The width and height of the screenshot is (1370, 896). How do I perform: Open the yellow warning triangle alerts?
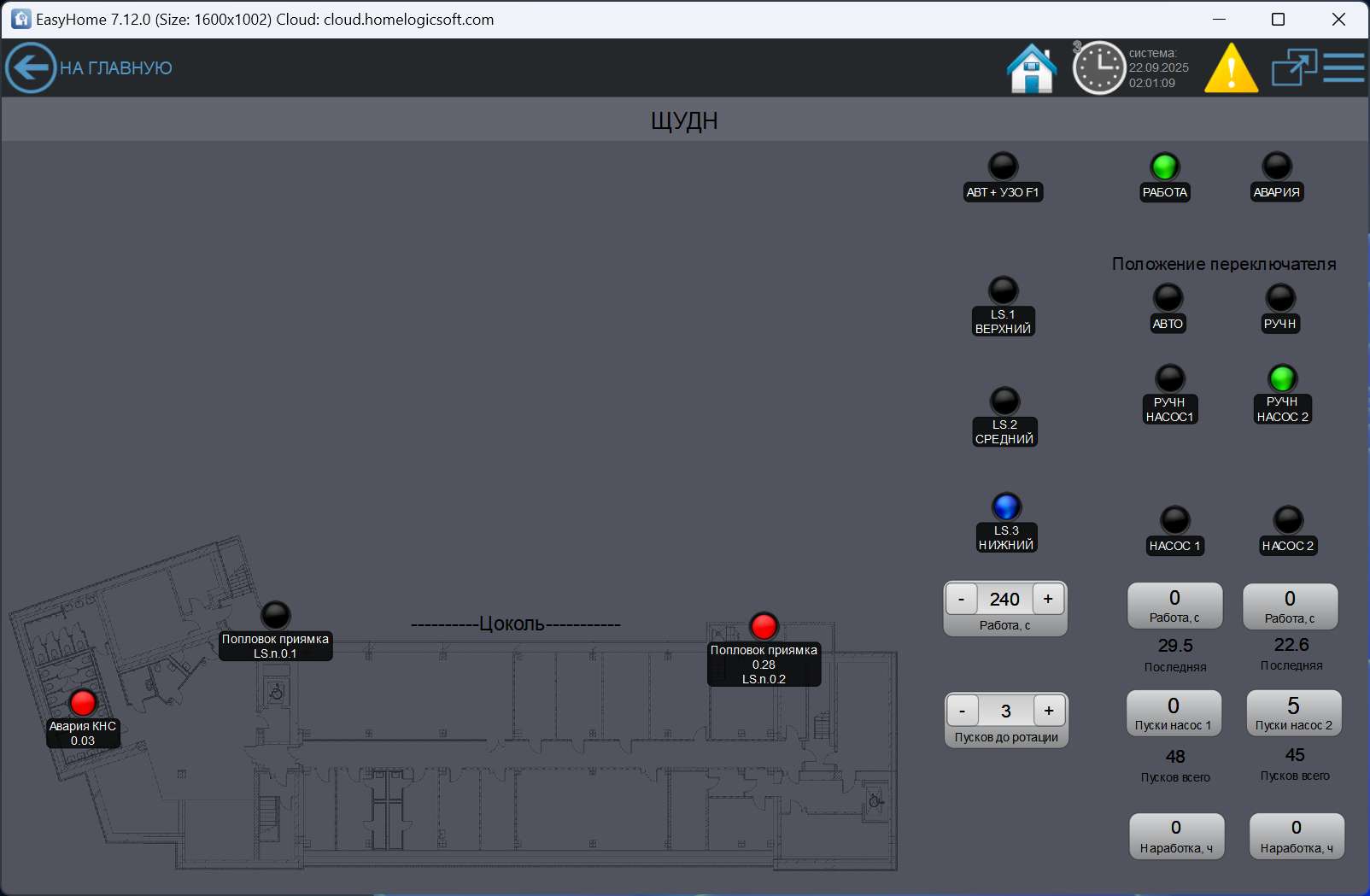click(1231, 68)
